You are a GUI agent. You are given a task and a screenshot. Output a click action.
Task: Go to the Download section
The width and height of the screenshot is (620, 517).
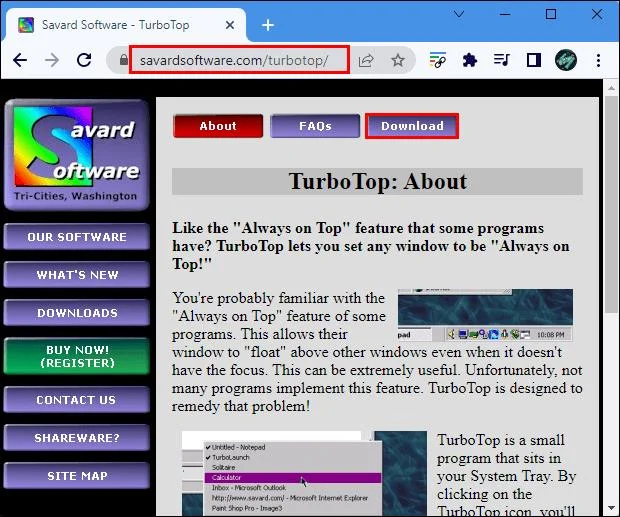coord(412,126)
